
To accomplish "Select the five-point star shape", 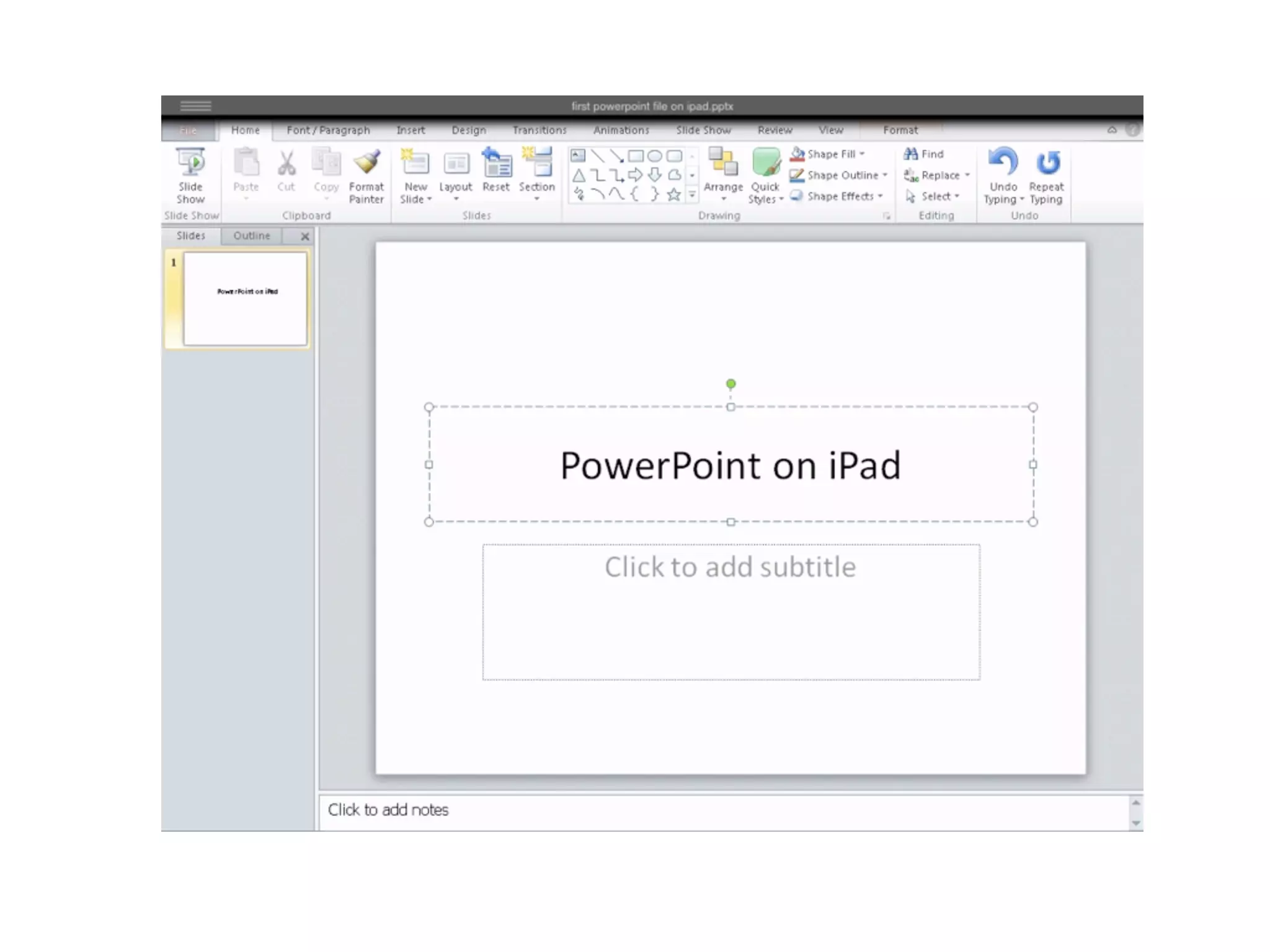I will 673,195.
